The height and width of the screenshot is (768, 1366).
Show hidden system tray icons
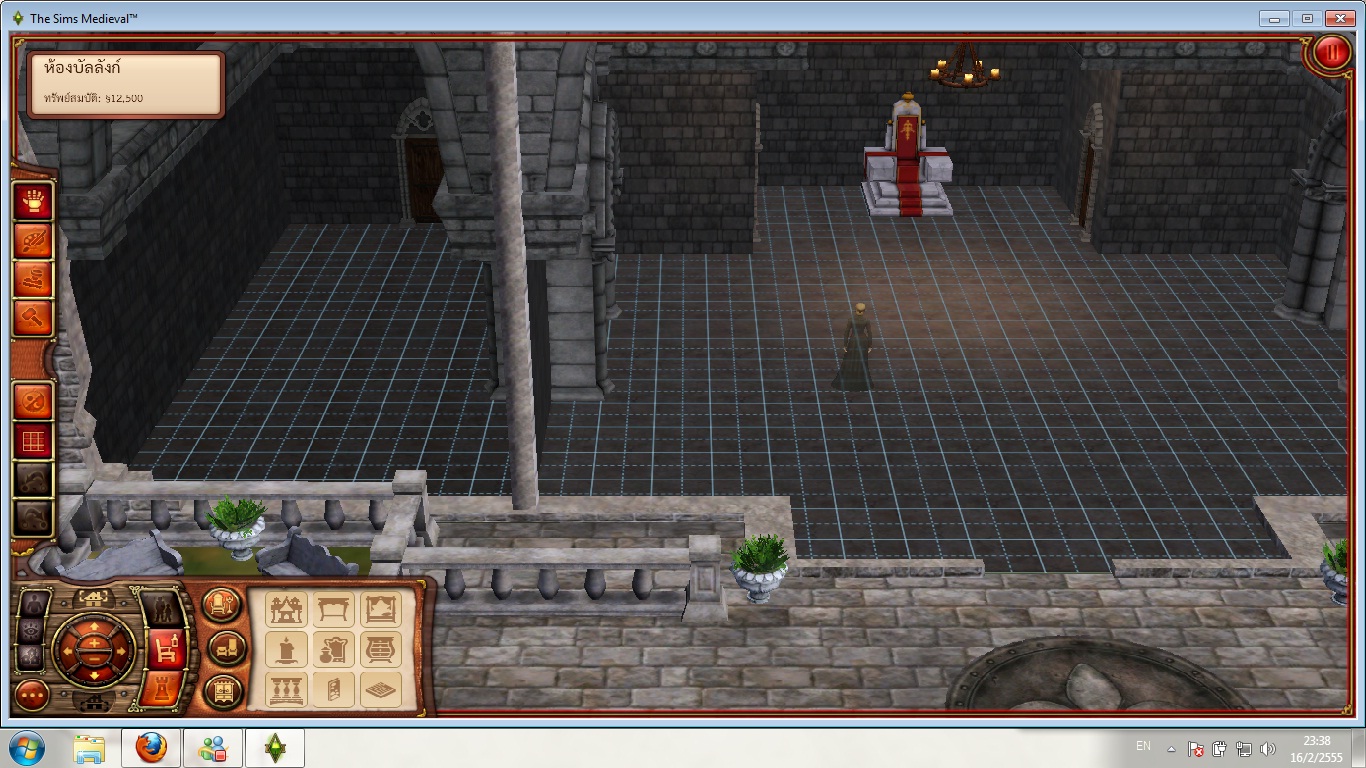coord(1172,748)
